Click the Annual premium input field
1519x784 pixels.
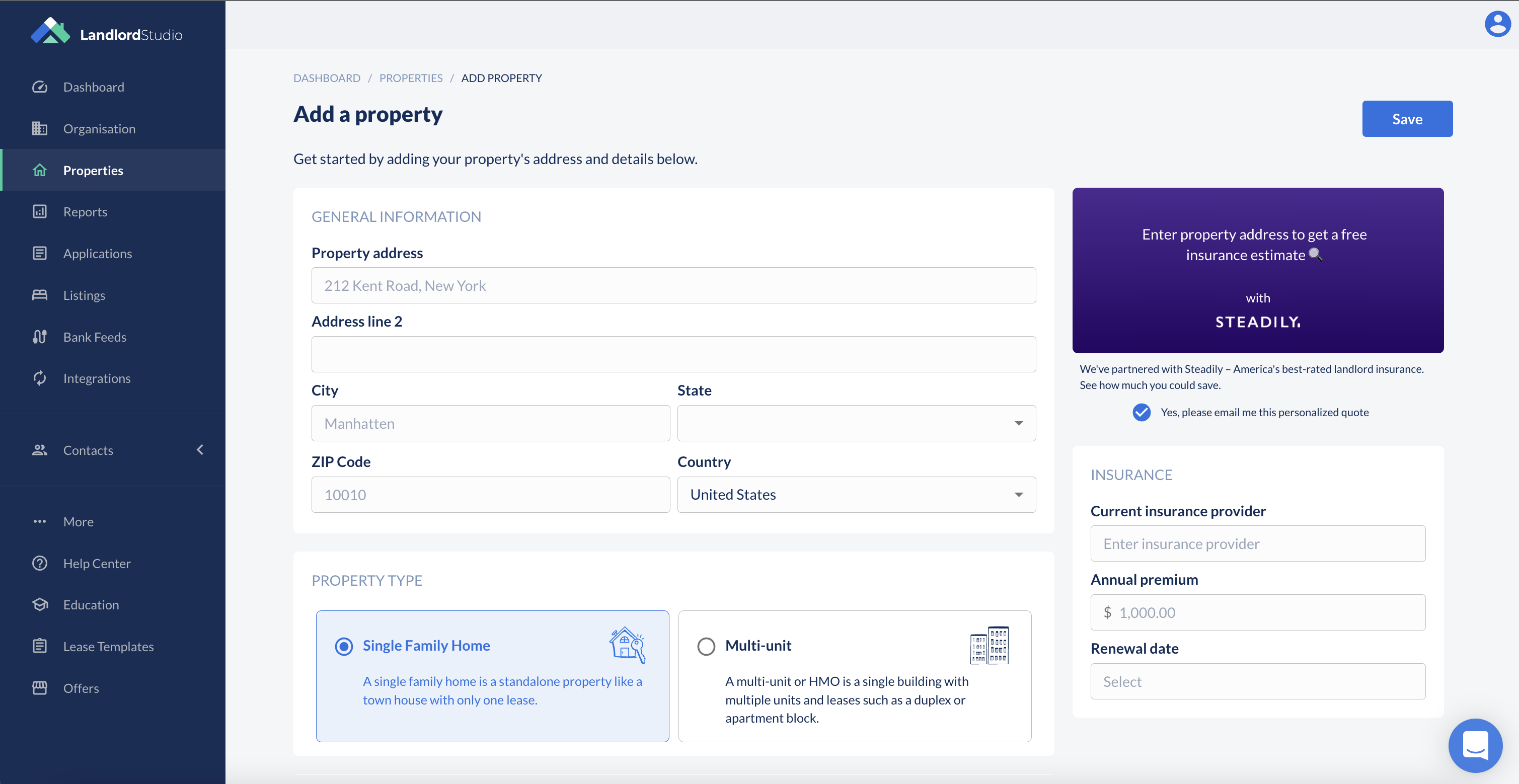[x=1258, y=612]
